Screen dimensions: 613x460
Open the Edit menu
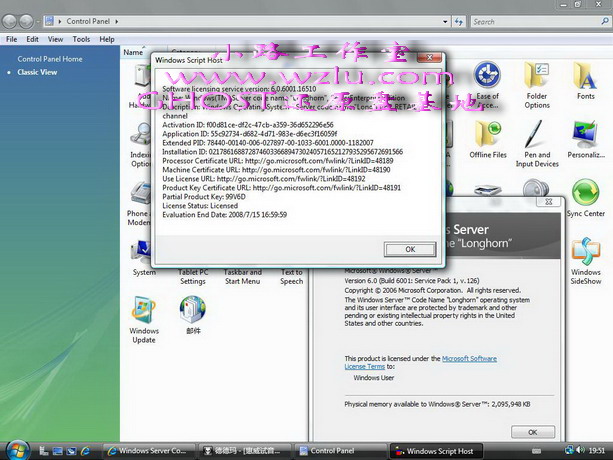pyautogui.click(x=32, y=39)
